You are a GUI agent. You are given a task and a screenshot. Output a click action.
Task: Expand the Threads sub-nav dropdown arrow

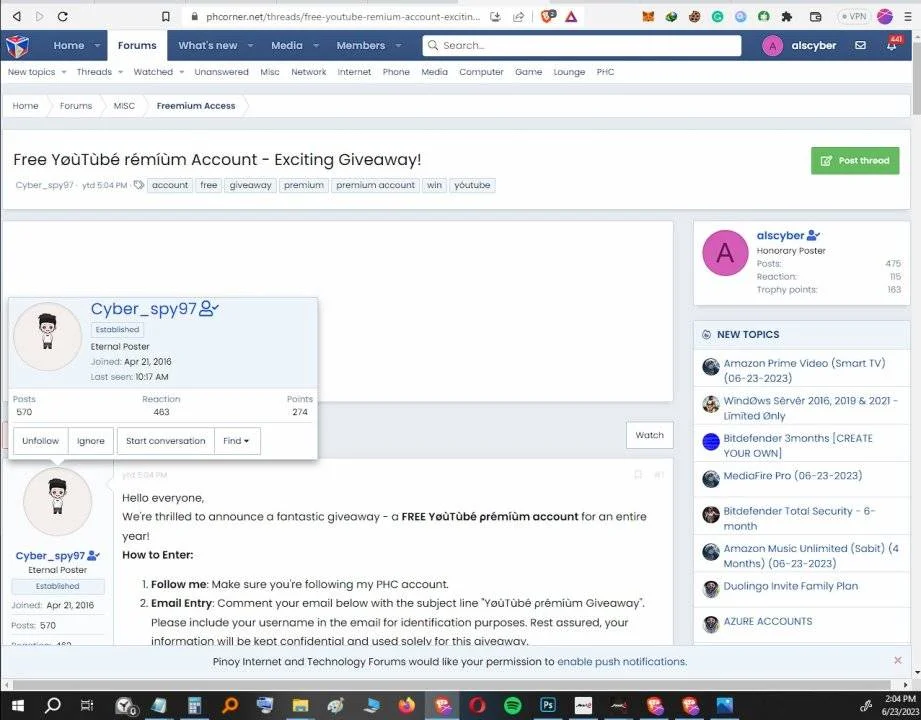pyautogui.click(x=120, y=72)
